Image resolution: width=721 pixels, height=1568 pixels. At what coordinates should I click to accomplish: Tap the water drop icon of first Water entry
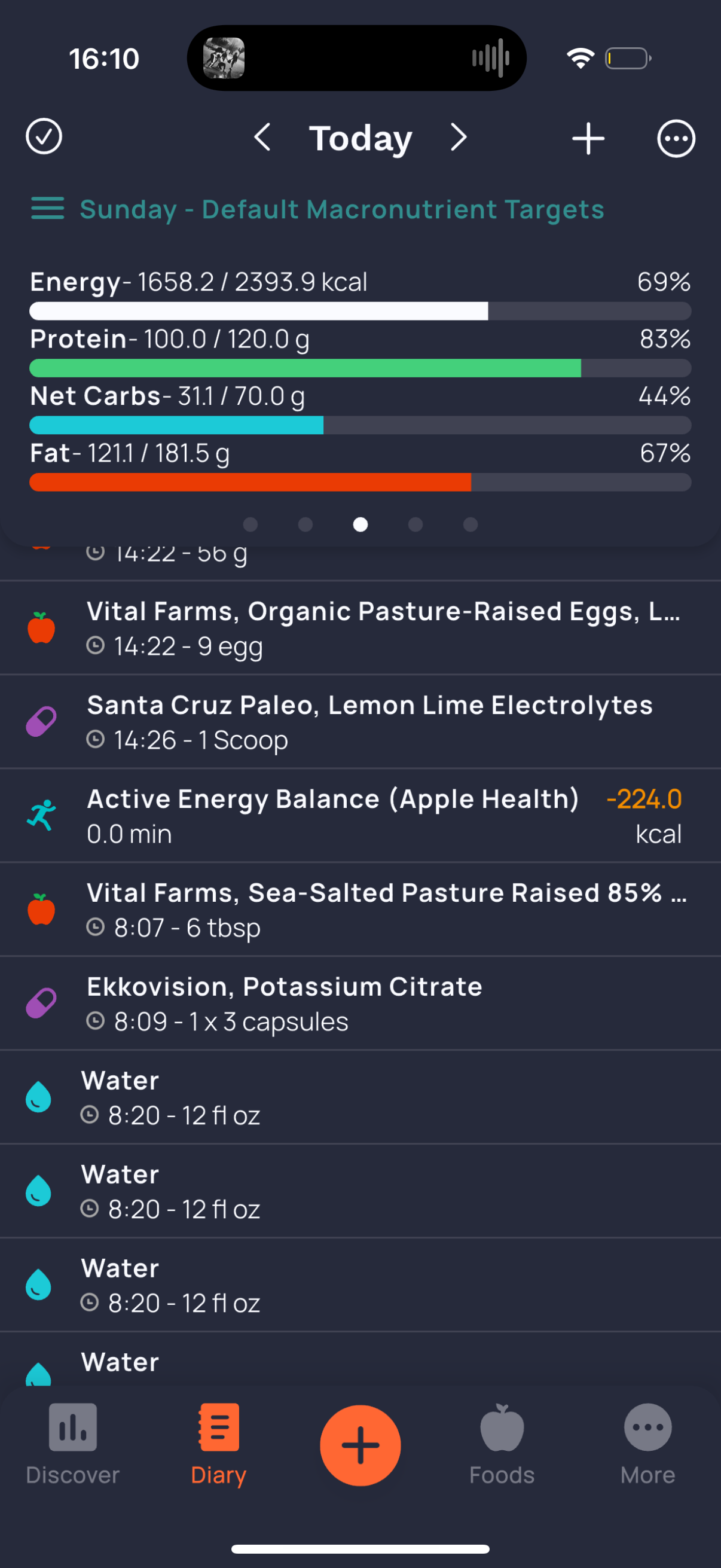click(38, 1097)
